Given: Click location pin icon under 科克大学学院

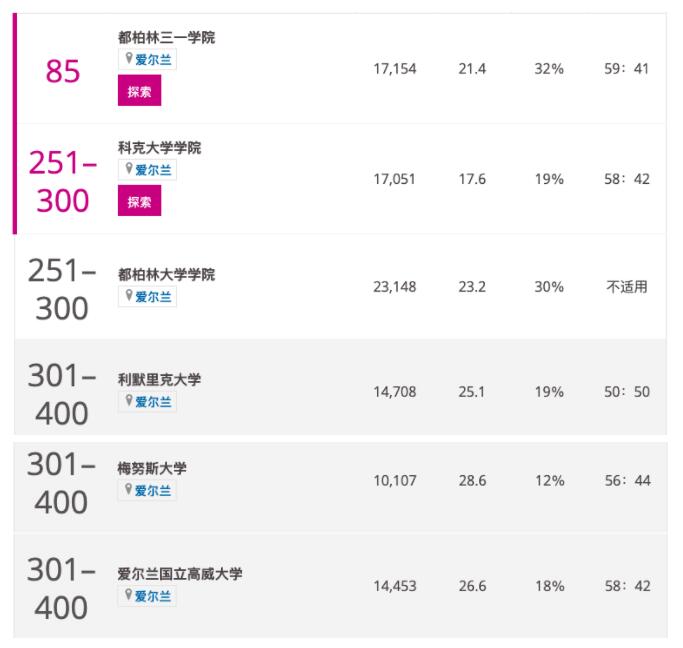Looking at the screenshot, I should click(x=128, y=170).
